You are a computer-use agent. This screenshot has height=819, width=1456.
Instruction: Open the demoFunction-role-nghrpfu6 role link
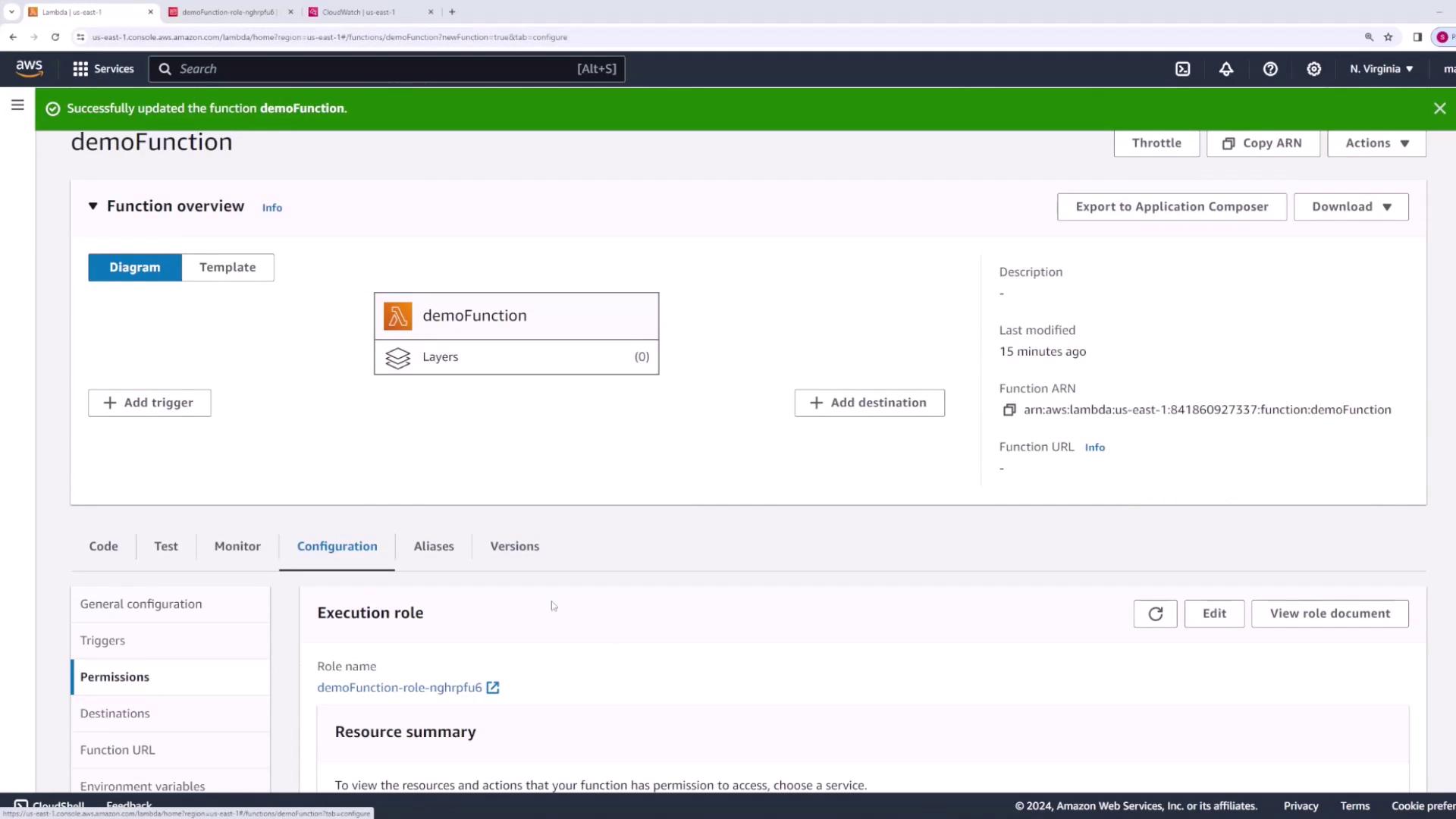(x=400, y=688)
